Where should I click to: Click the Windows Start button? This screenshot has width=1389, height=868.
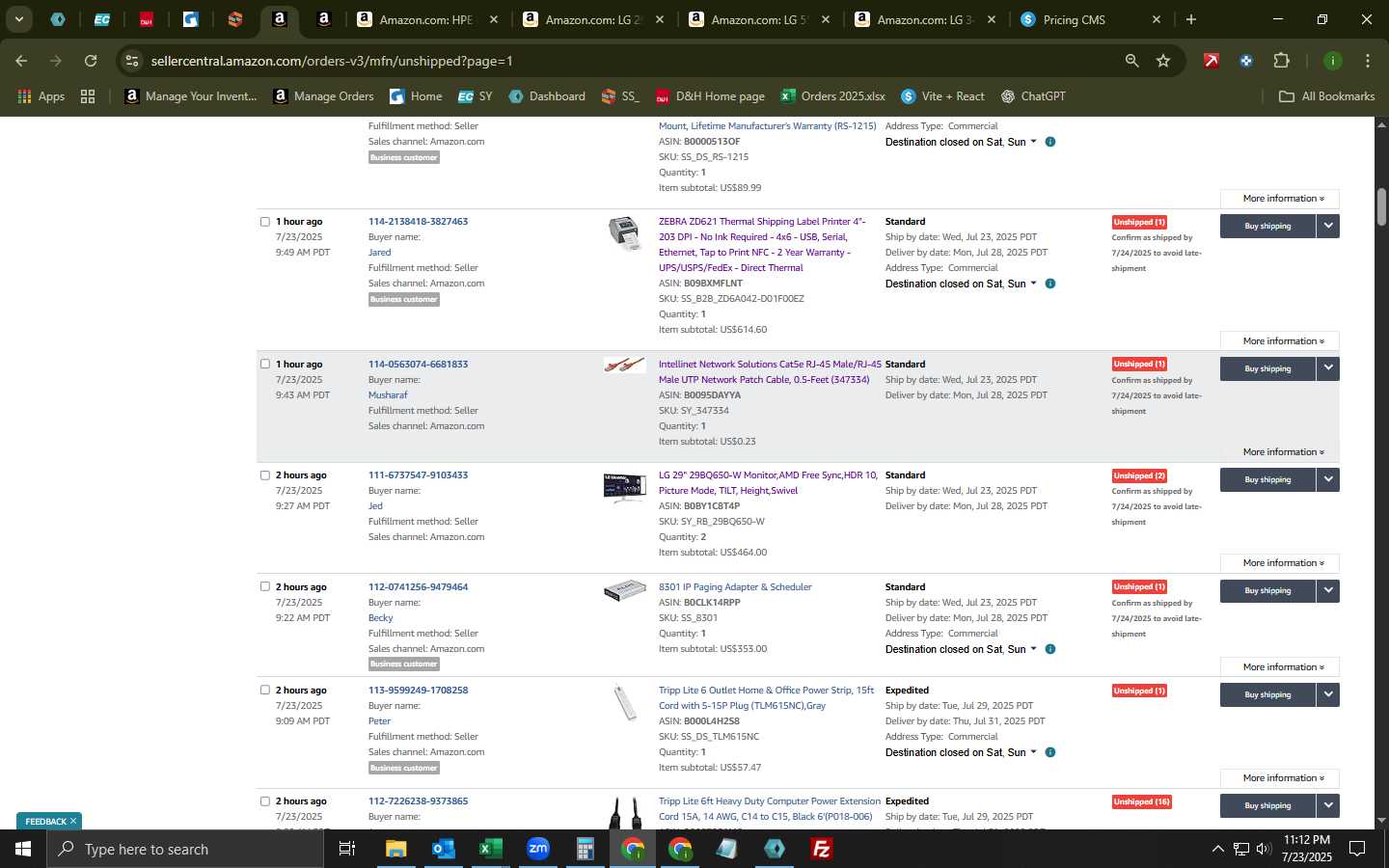(x=23, y=849)
